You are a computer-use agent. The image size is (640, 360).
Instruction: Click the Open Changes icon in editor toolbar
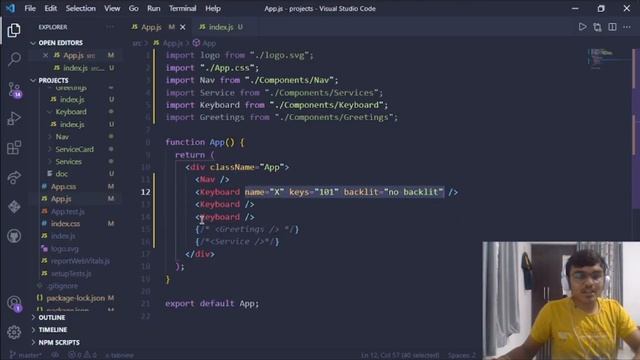[597, 27]
